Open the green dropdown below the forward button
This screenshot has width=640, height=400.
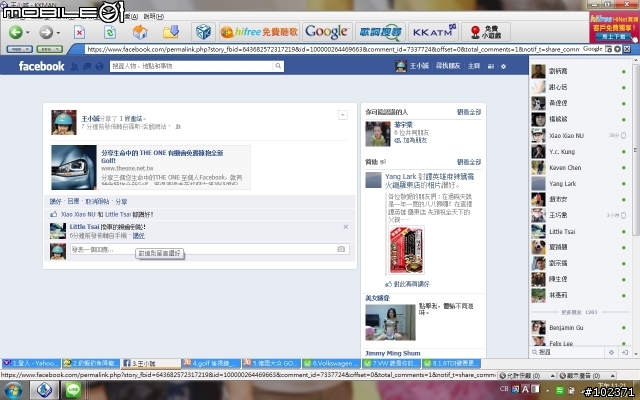[49, 49]
